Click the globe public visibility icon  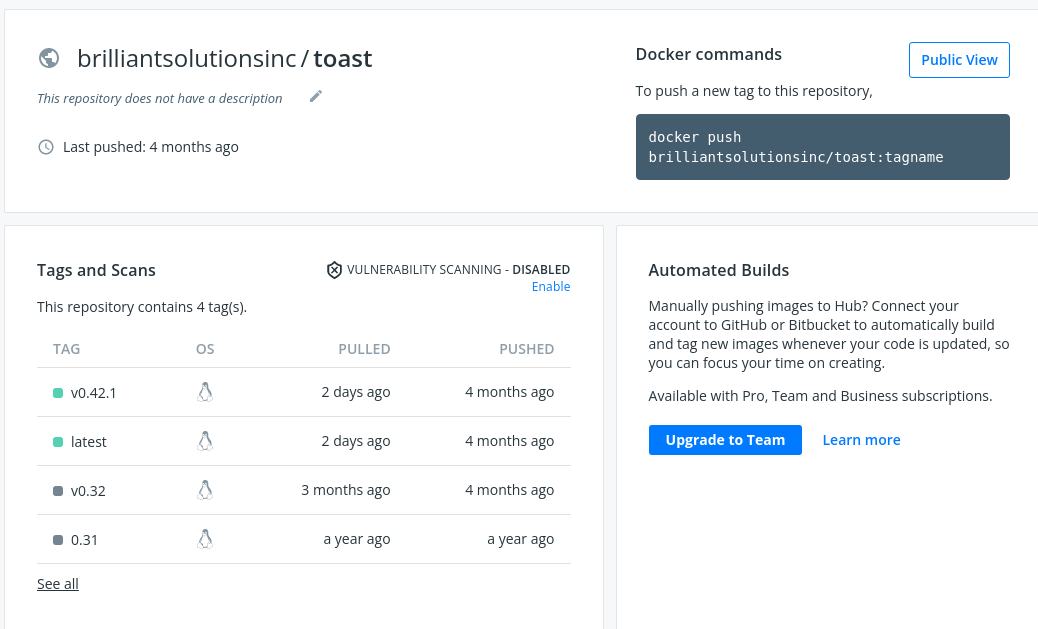click(49, 58)
